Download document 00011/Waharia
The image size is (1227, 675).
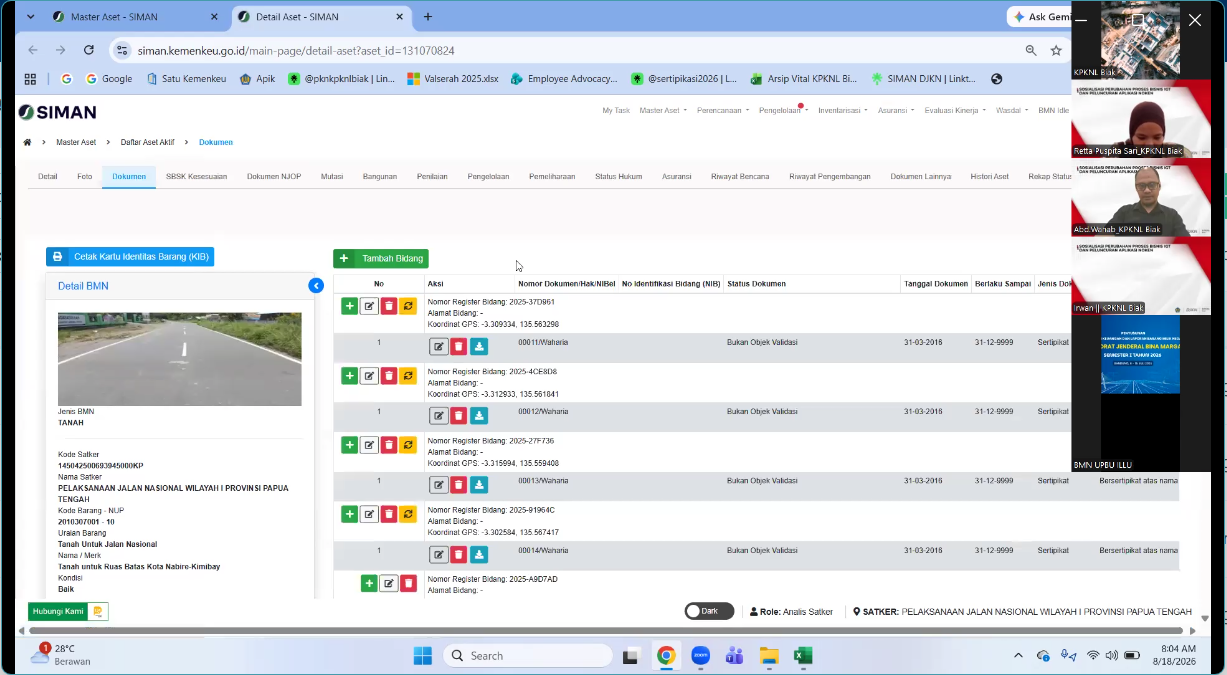point(479,346)
